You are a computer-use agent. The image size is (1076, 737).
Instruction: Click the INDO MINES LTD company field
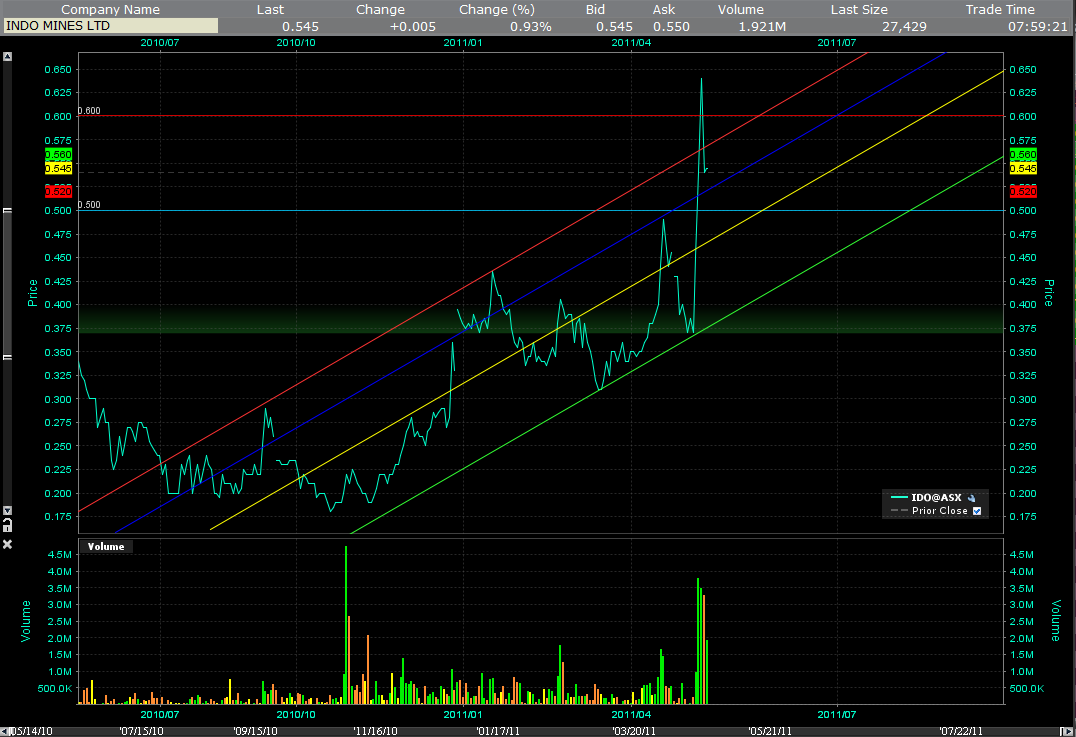tap(110, 26)
